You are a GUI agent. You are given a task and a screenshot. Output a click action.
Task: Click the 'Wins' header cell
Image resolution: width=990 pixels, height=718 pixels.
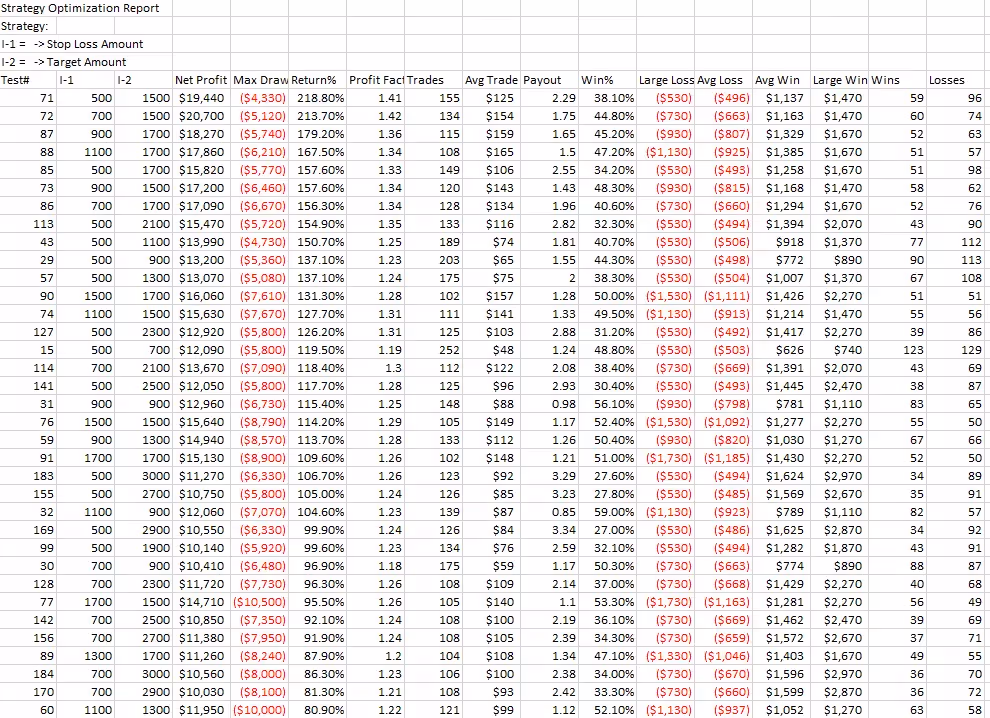coord(898,80)
